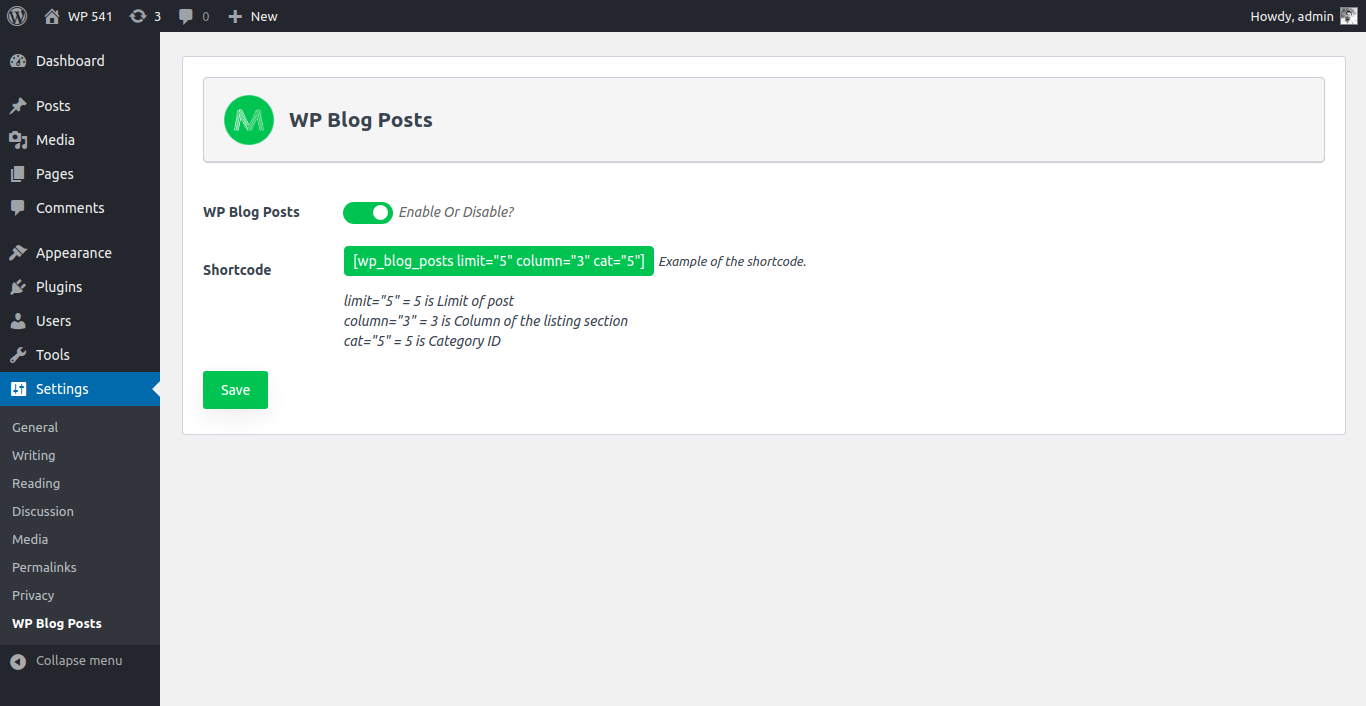Open the Tools menu label
The width and height of the screenshot is (1366, 706).
(53, 355)
